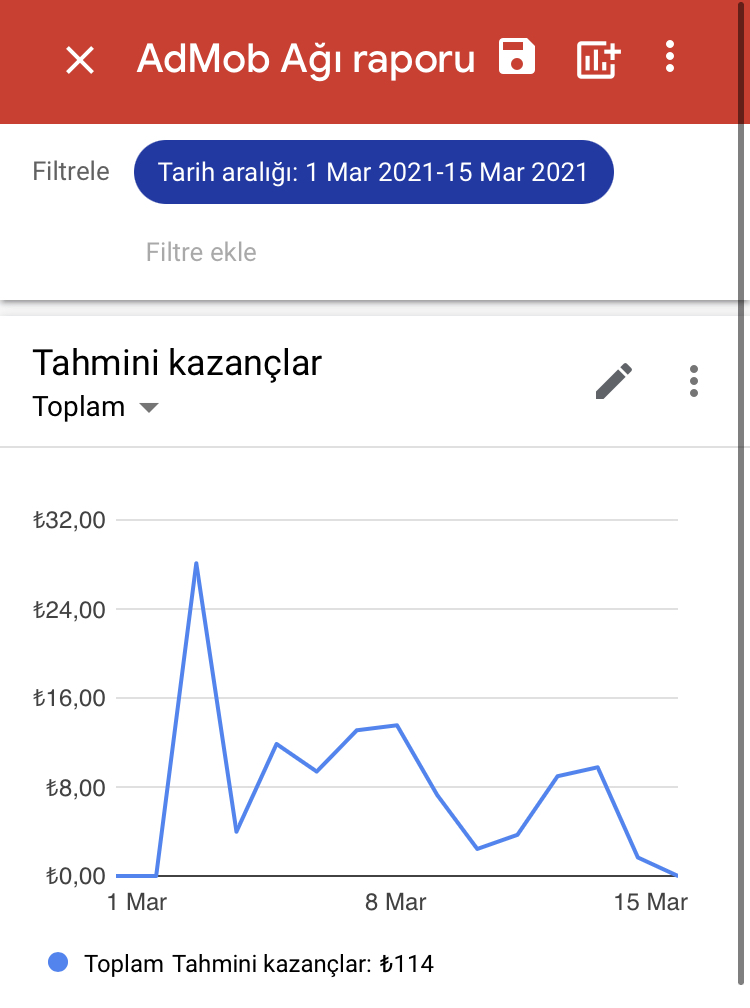The height and width of the screenshot is (1008, 750).
Task: Click the blue legend dot for Toplam
Action: (58, 962)
